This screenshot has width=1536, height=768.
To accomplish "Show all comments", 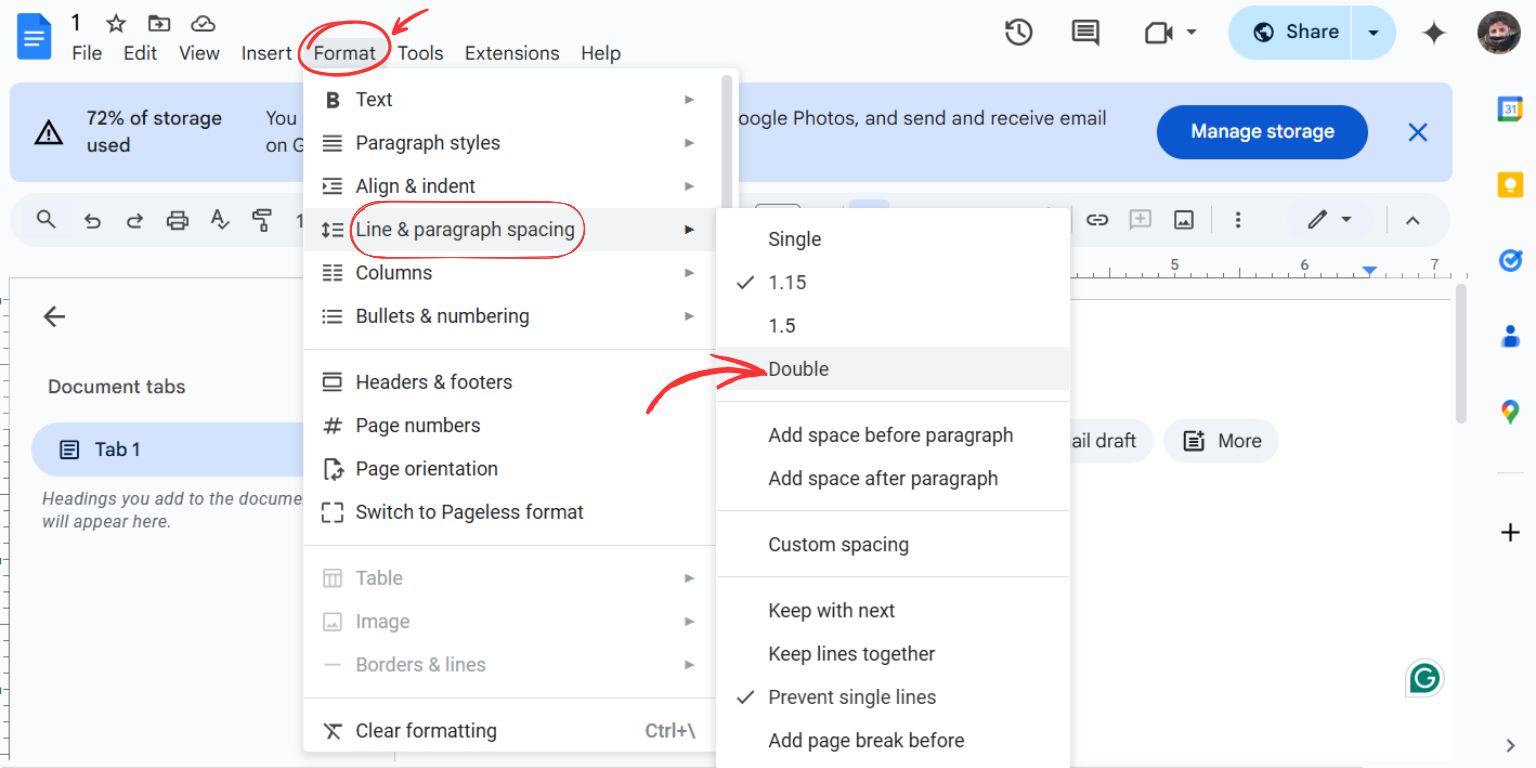I will click(x=1085, y=33).
